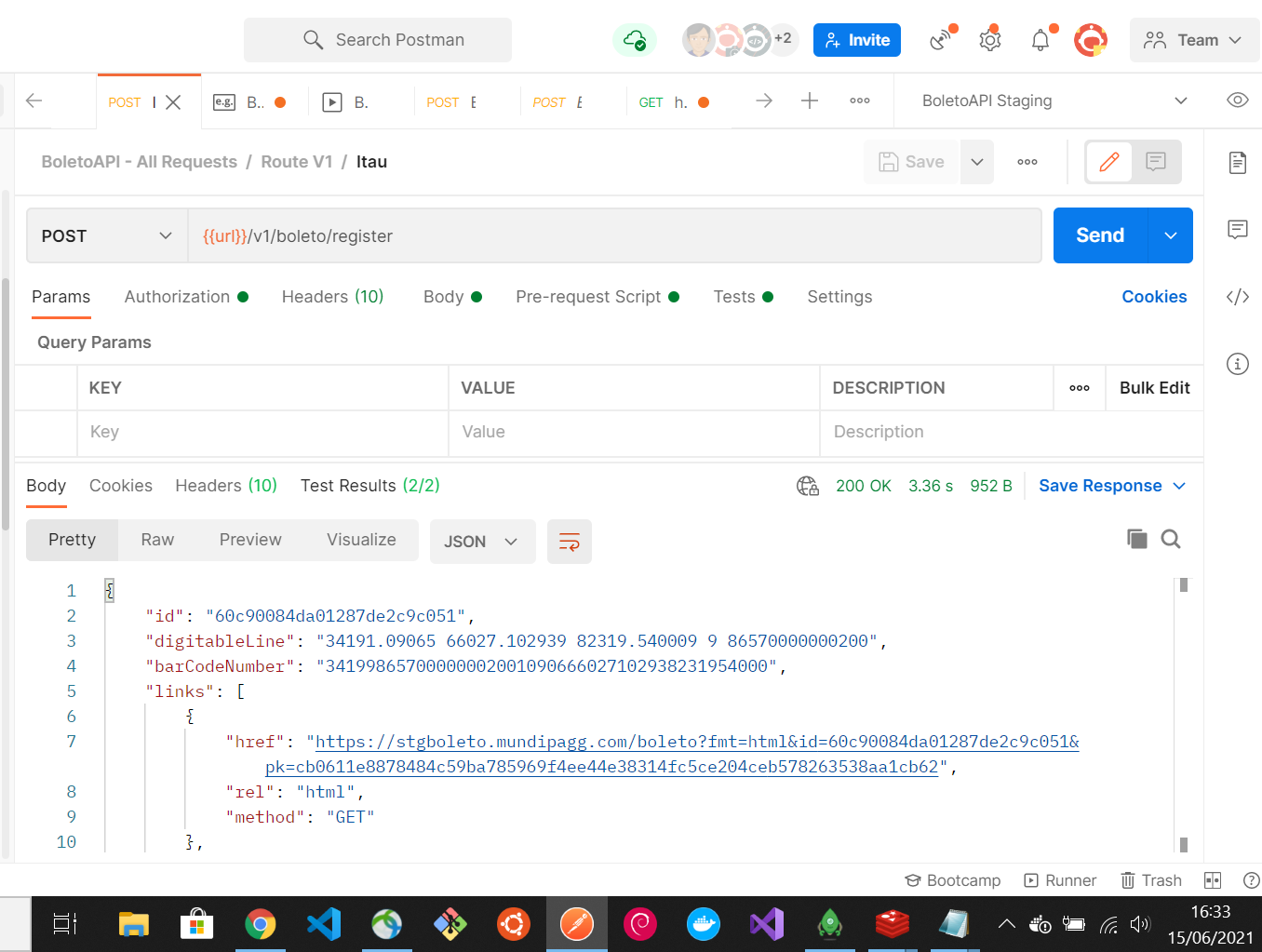The width and height of the screenshot is (1262, 952).
Task: Open comments icon in right sidebar
Action: click(x=1238, y=230)
